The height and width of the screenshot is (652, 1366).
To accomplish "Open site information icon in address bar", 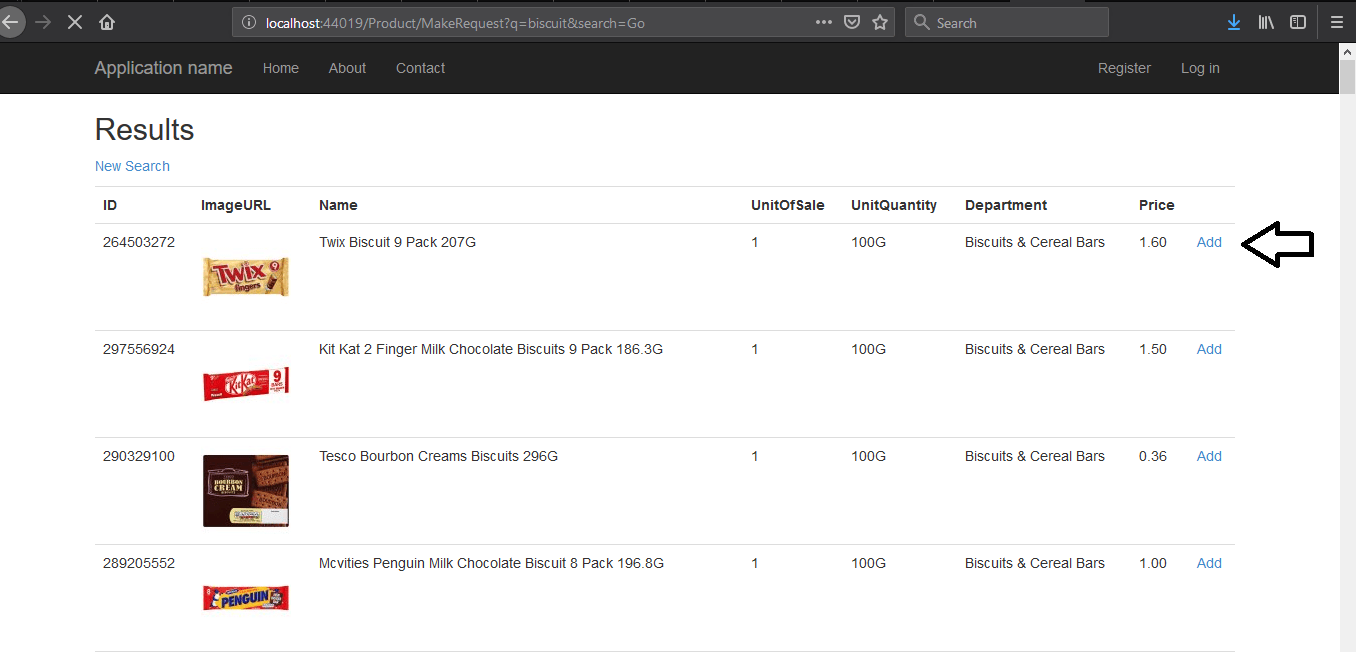I will (x=249, y=22).
